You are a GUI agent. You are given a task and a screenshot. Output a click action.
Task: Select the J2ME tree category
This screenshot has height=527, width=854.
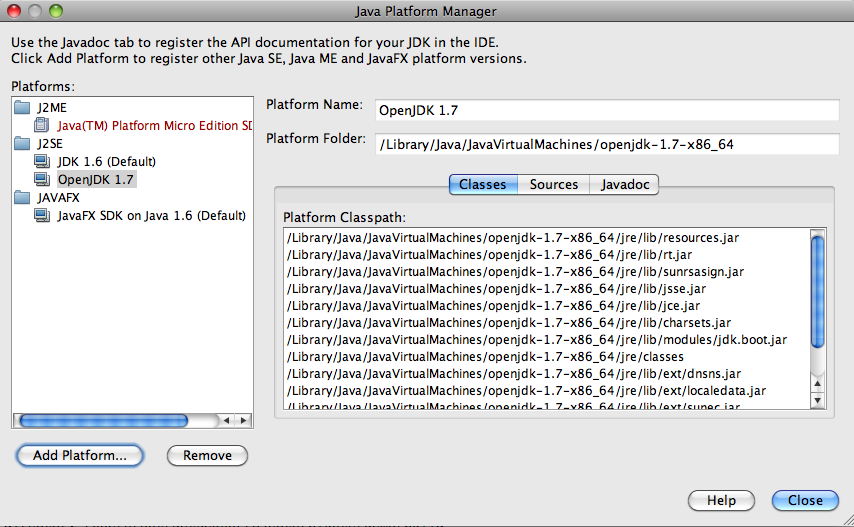click(52, 108)
